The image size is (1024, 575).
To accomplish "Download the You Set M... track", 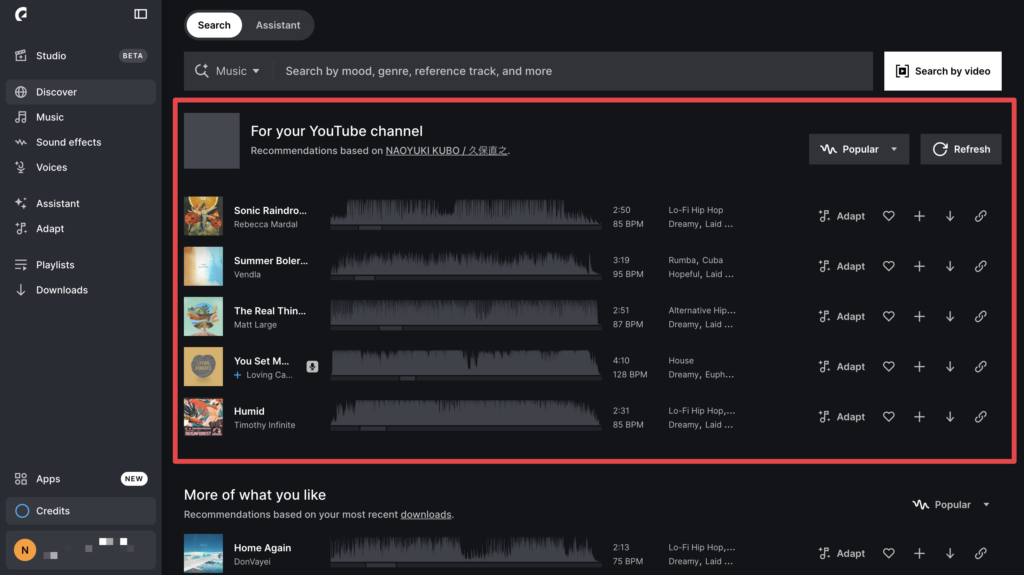I will click(x=950, y=367).
